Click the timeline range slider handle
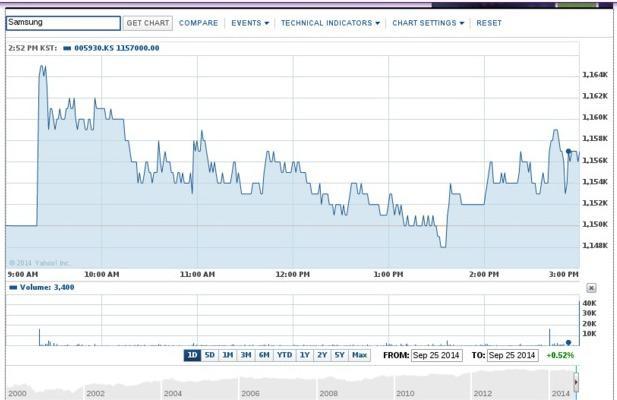The height and width of the screenshot is (400, 617). pos(576,382)
